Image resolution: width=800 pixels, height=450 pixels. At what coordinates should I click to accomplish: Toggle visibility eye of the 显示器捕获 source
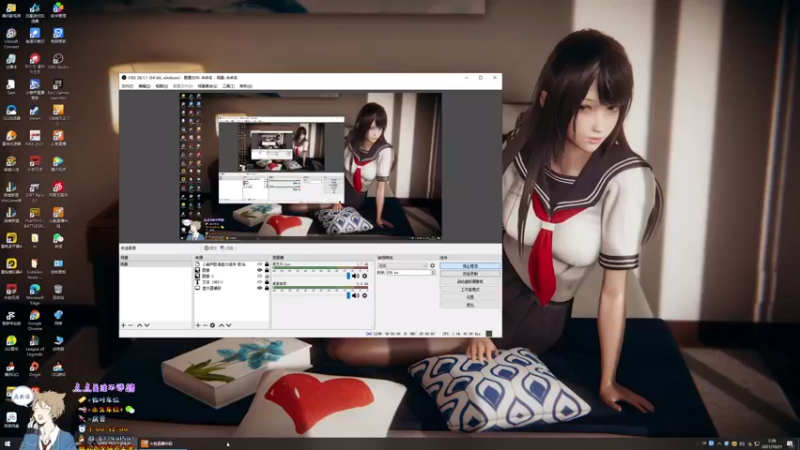[x=259, y=288]
